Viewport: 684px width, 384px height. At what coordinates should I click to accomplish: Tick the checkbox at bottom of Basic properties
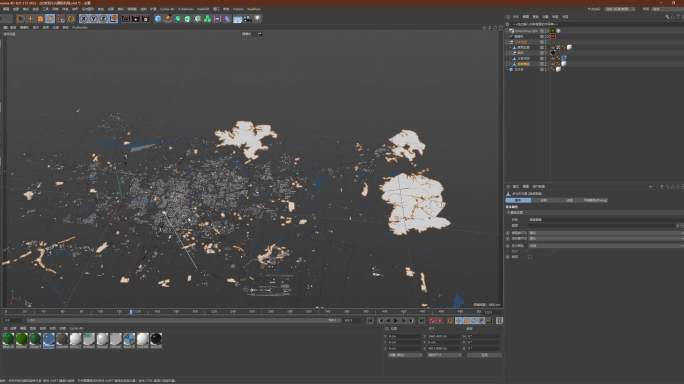(530, 257)
